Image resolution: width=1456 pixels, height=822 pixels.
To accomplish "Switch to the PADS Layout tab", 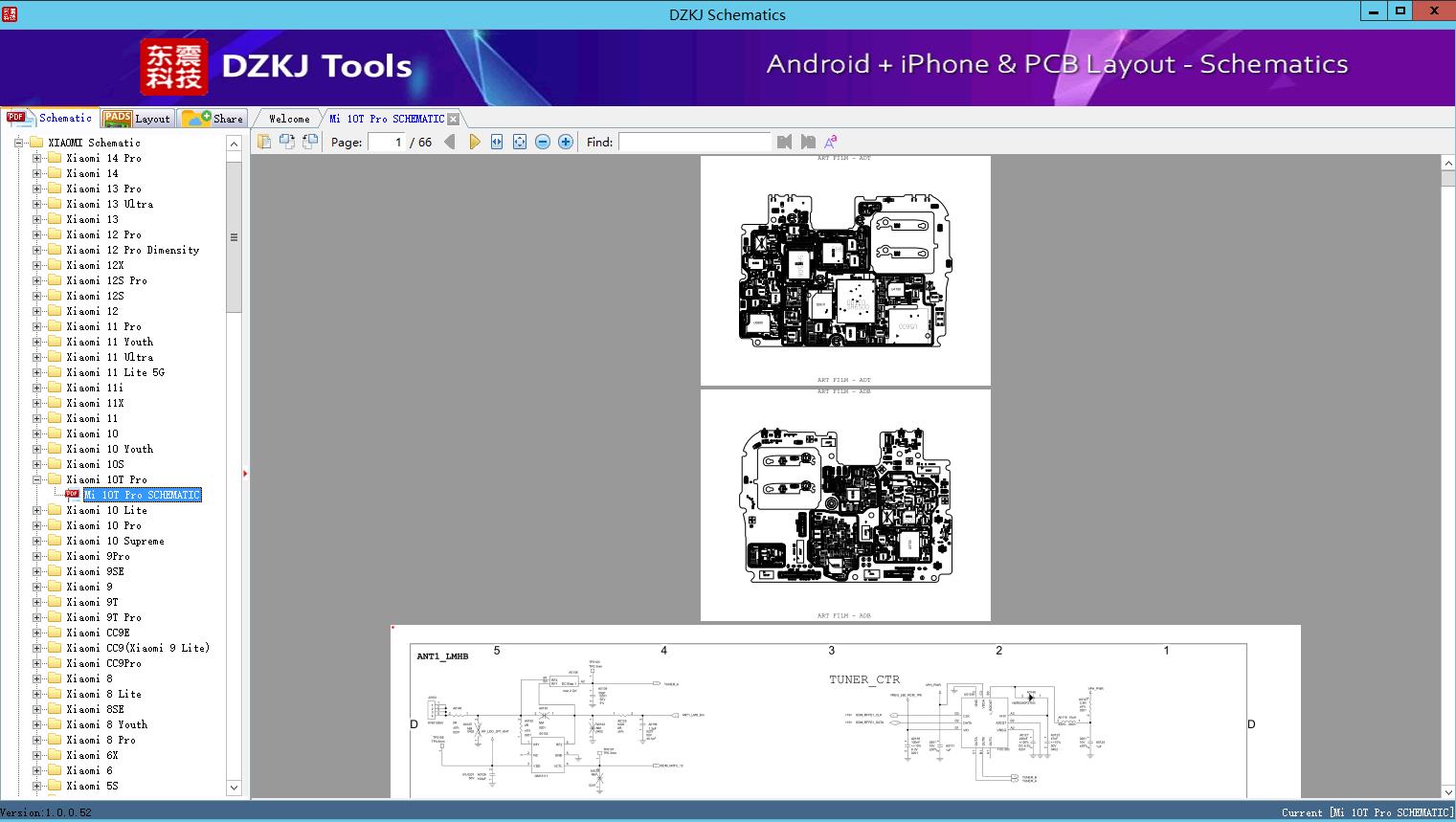I will pos(138,118).
